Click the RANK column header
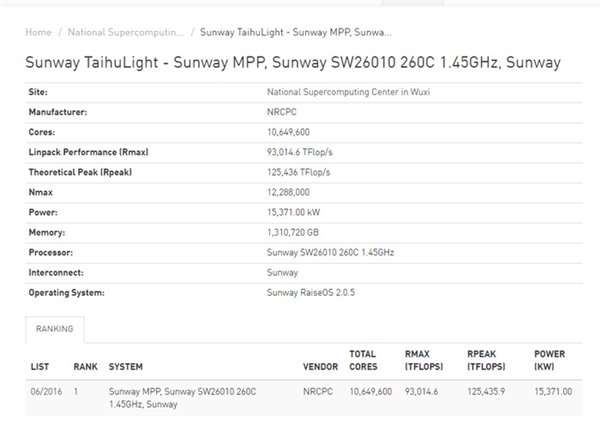 85,367
